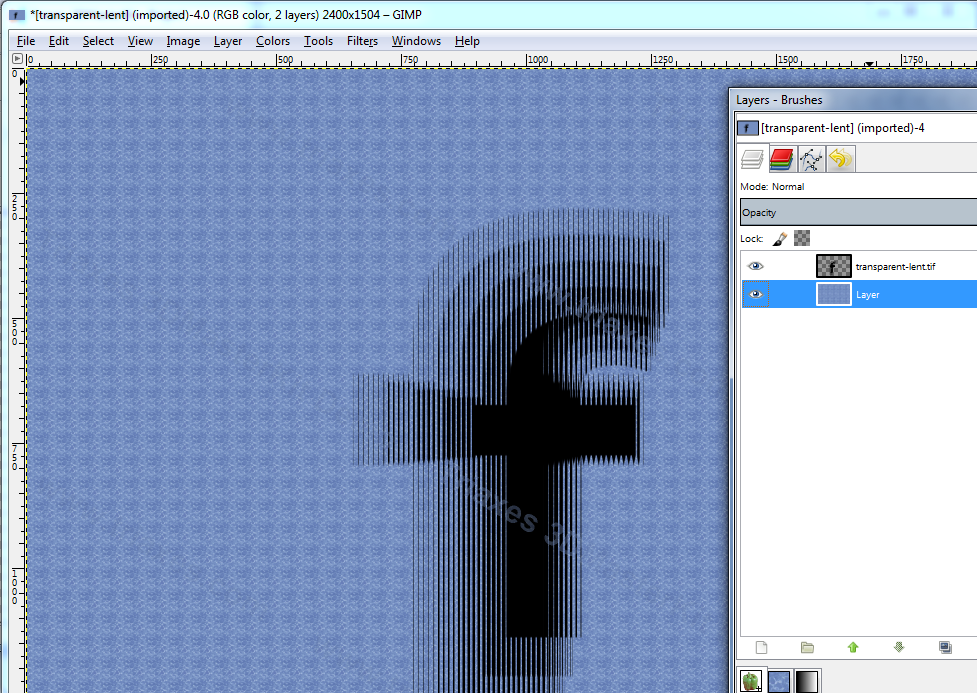
Task: Hide the layer named Layer
Action: click(x=755, y=294)
